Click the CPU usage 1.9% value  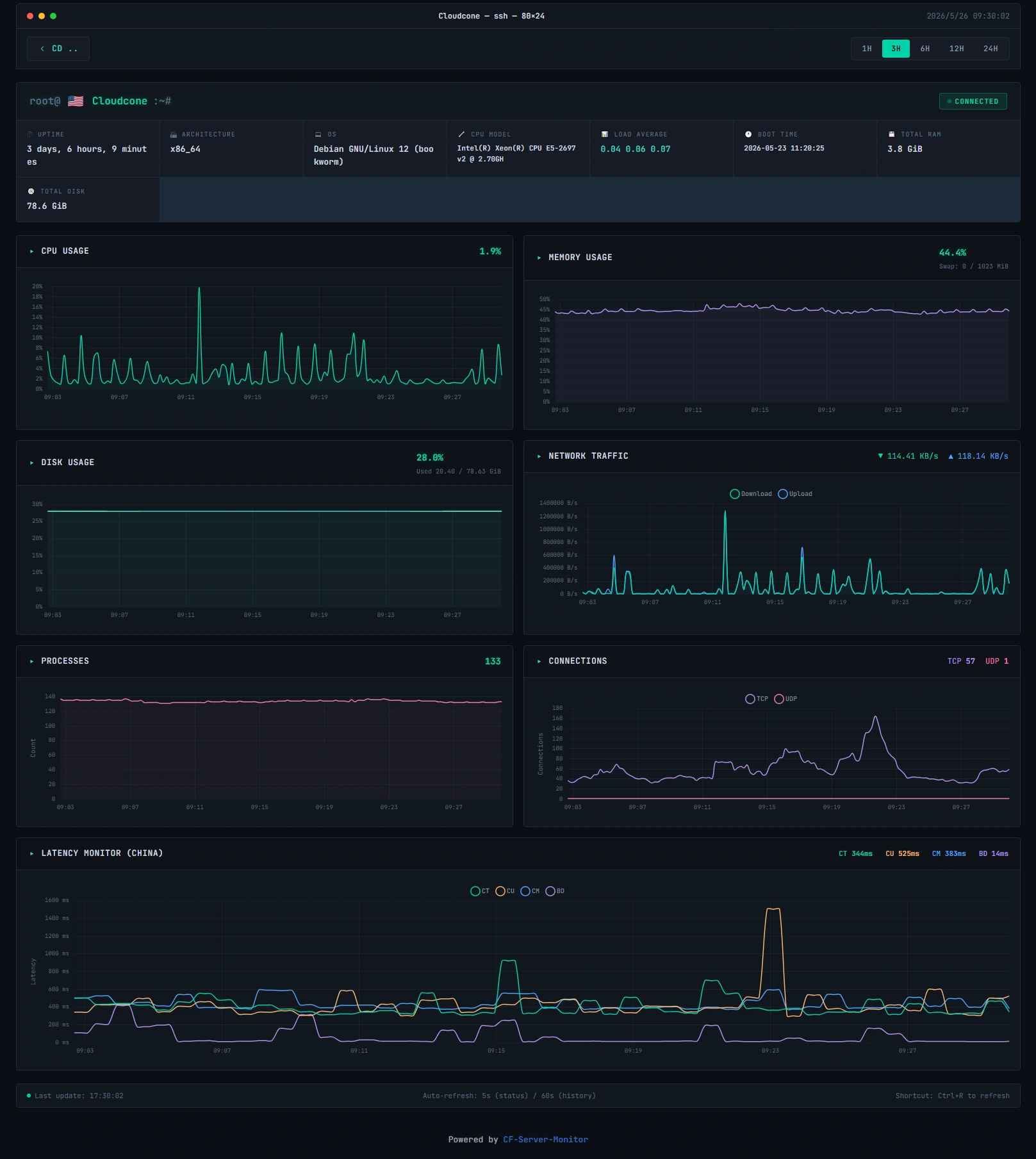490,252
